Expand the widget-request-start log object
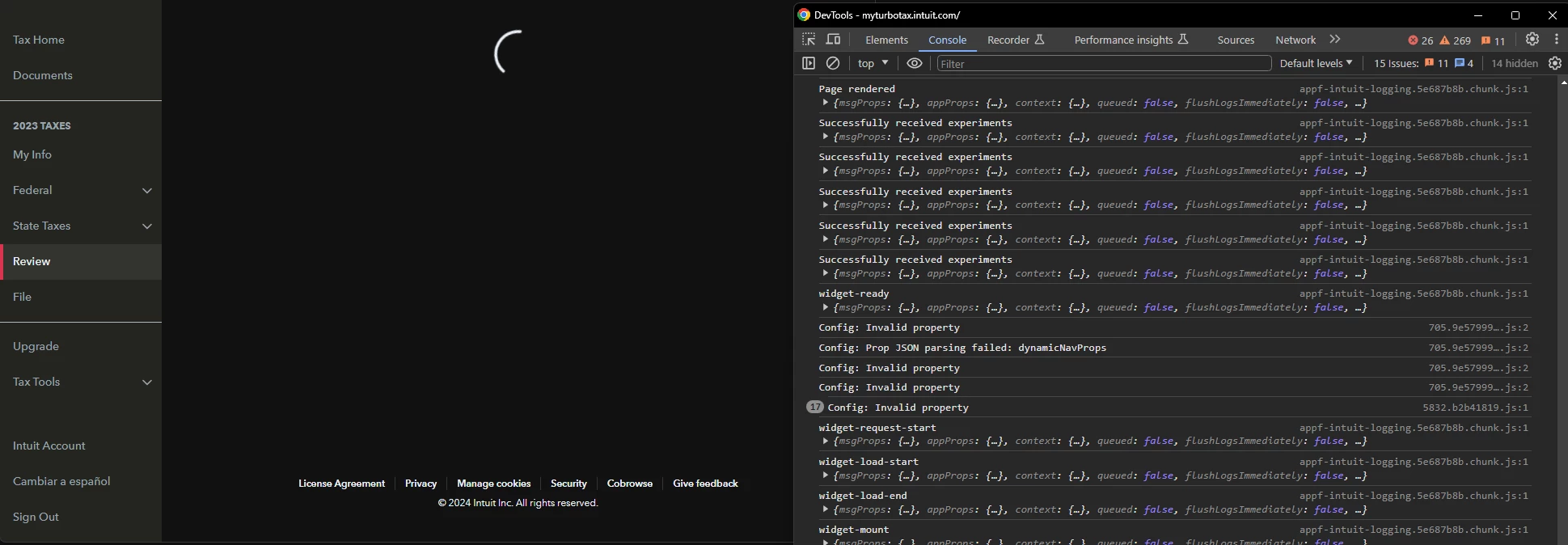The image size is (1568, 545). pyautogui.click(x=826, y=441)
